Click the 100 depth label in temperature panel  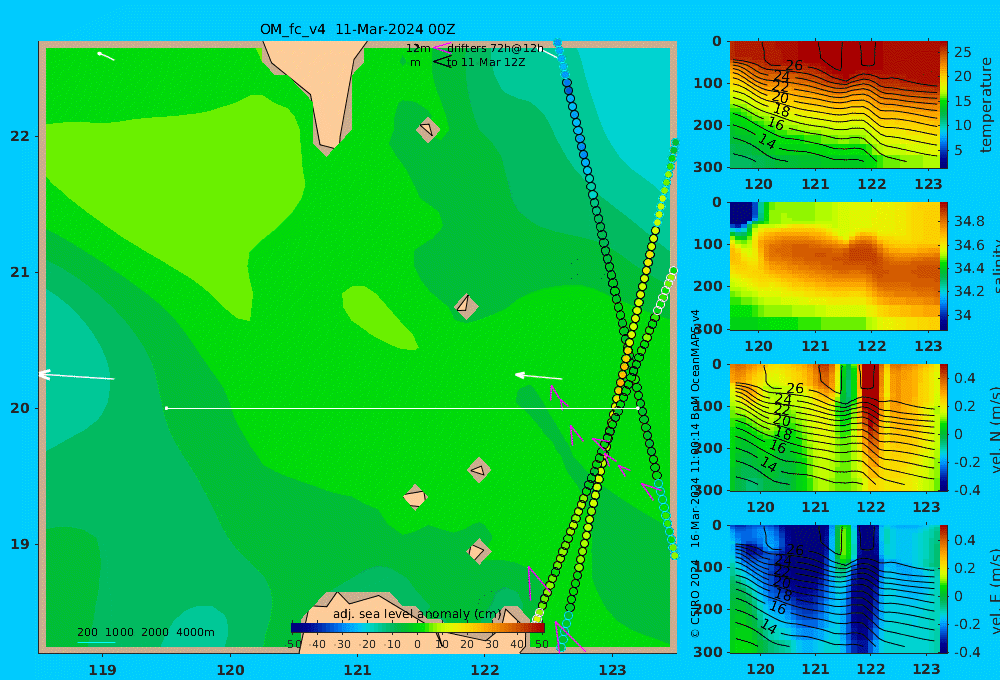(x=707, y=83)
